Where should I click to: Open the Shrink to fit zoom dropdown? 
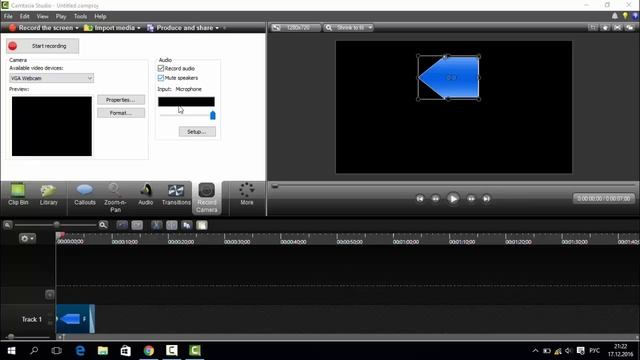(x=349, y=28)
